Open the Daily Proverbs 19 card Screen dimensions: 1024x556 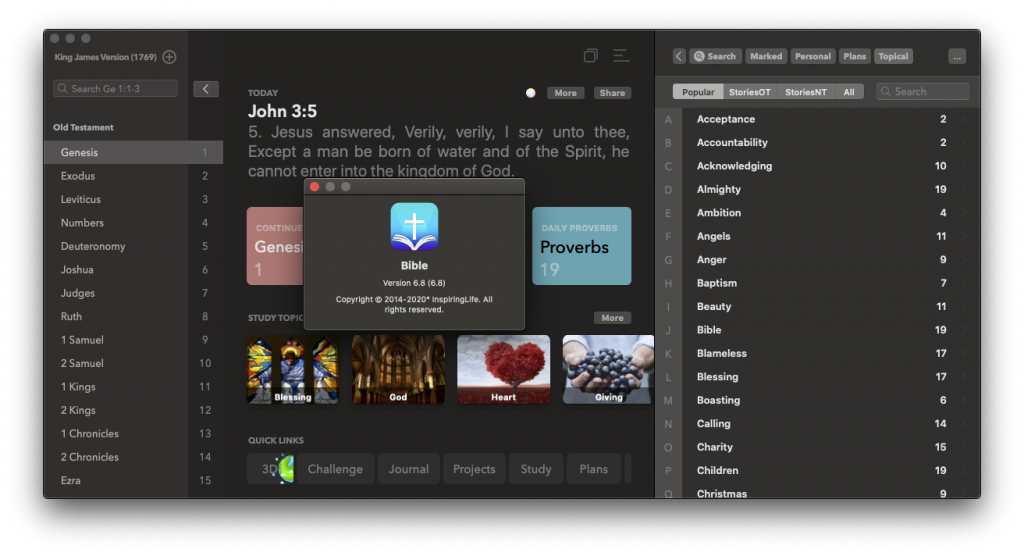click(x=582, y=246)
